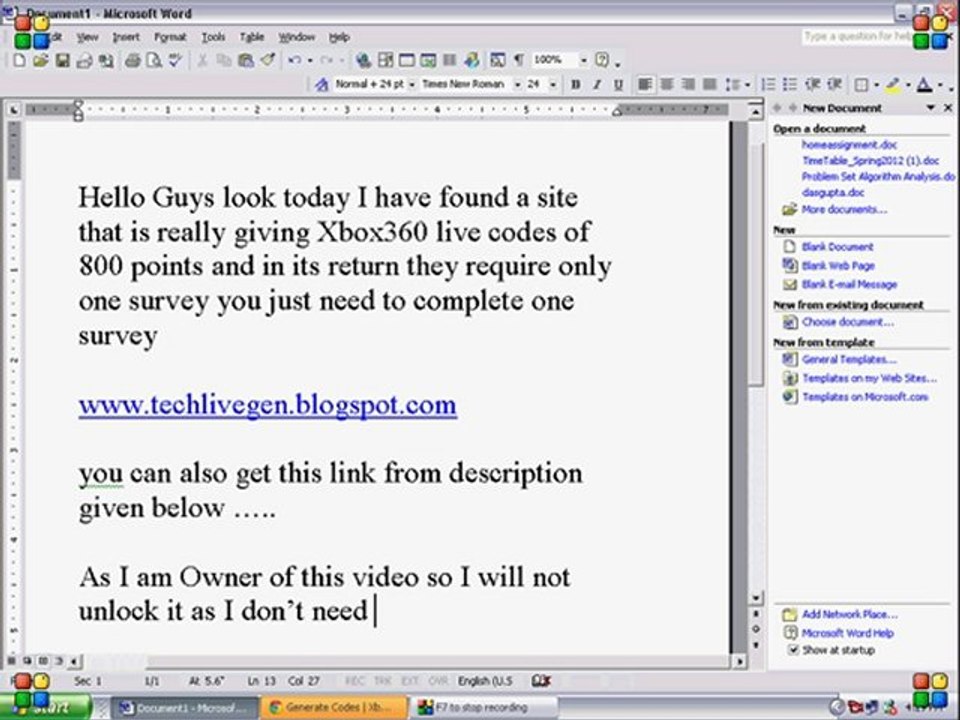Open homeassignment.doc from task pane
Viewport: 960px width, 720px height.
(849, 145)
